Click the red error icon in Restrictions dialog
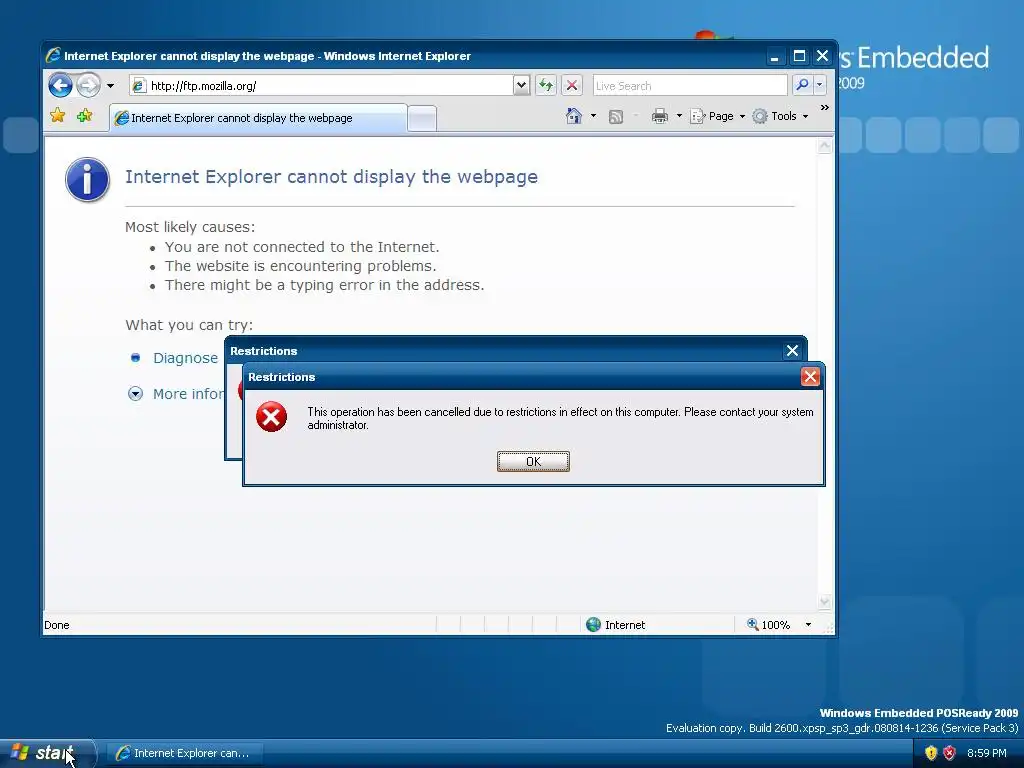The image size is (1024, 768). point(272,417)
